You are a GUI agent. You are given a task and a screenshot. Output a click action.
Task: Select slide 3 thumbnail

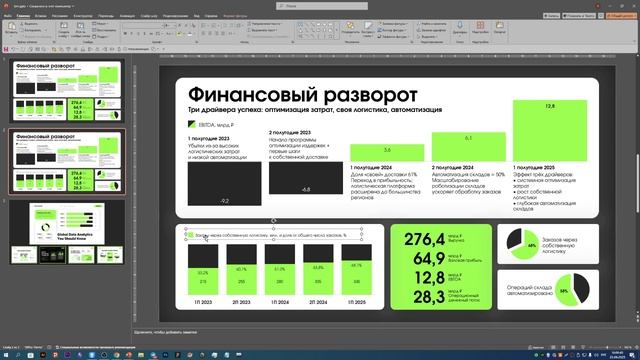[67, 232]
